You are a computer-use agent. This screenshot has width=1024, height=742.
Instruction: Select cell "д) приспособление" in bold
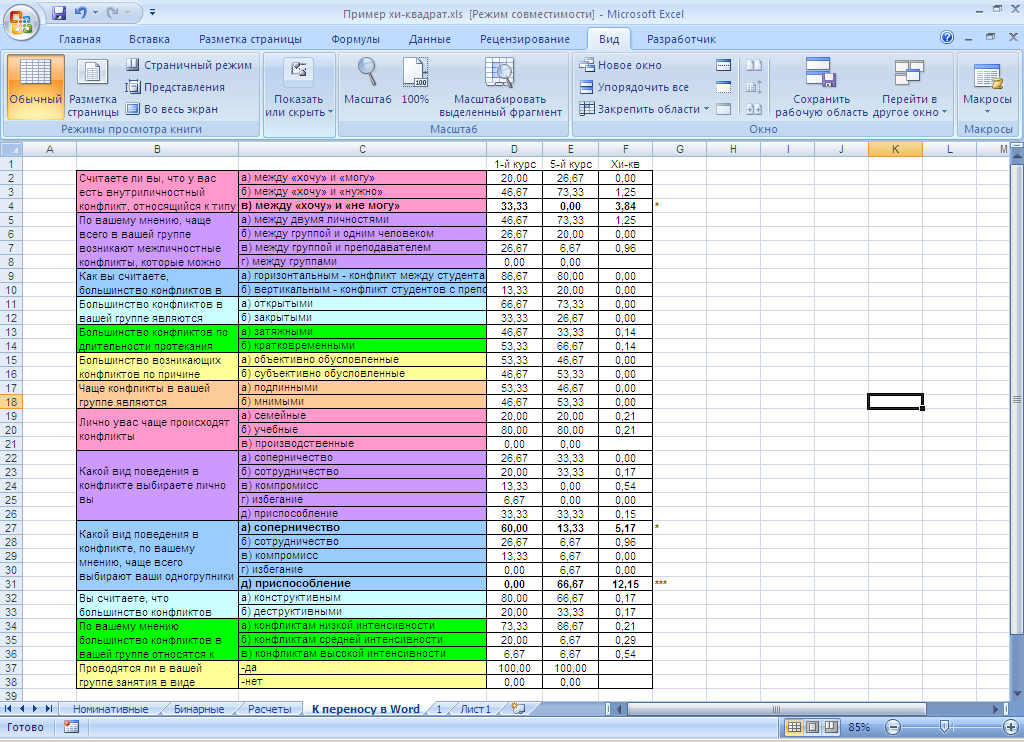[x=362, y=584]
